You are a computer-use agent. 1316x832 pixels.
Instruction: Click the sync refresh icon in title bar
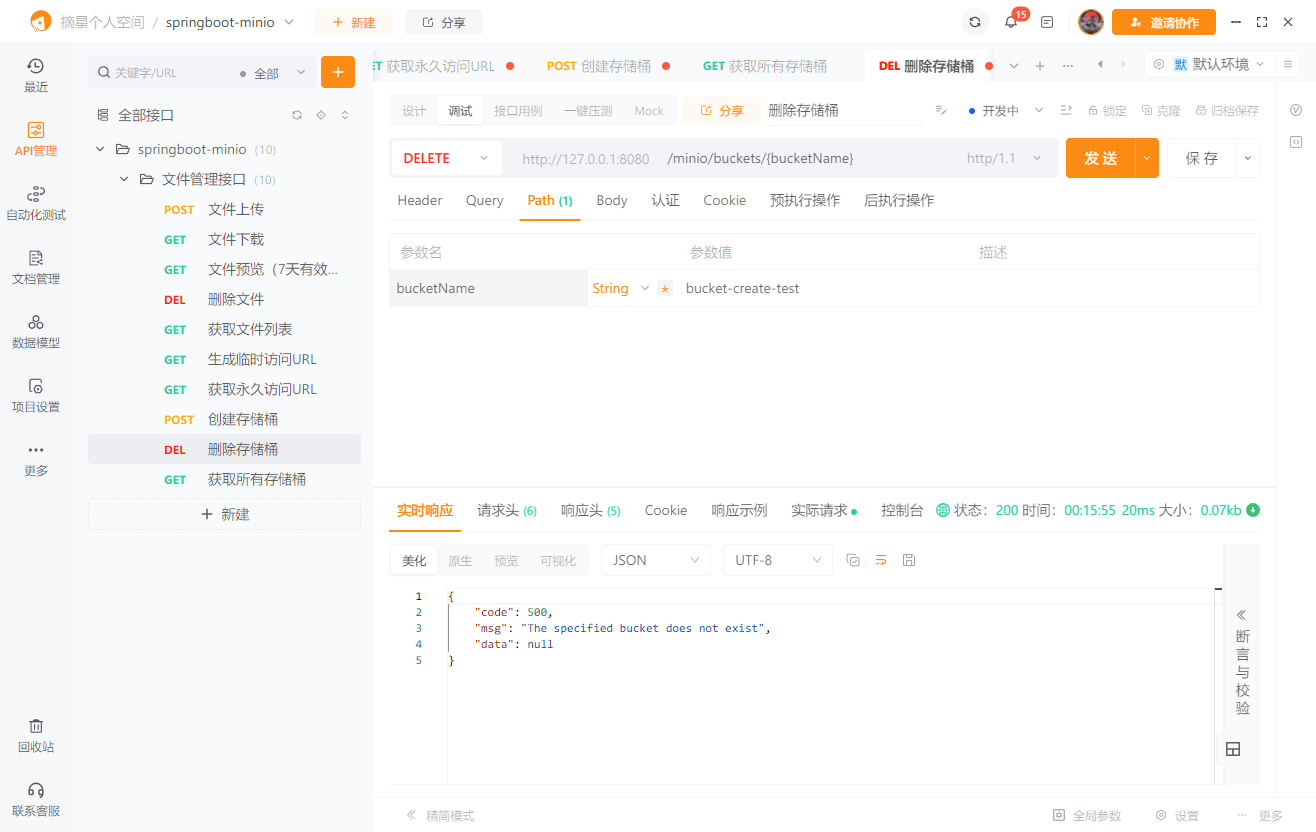(x=975, y=22)
